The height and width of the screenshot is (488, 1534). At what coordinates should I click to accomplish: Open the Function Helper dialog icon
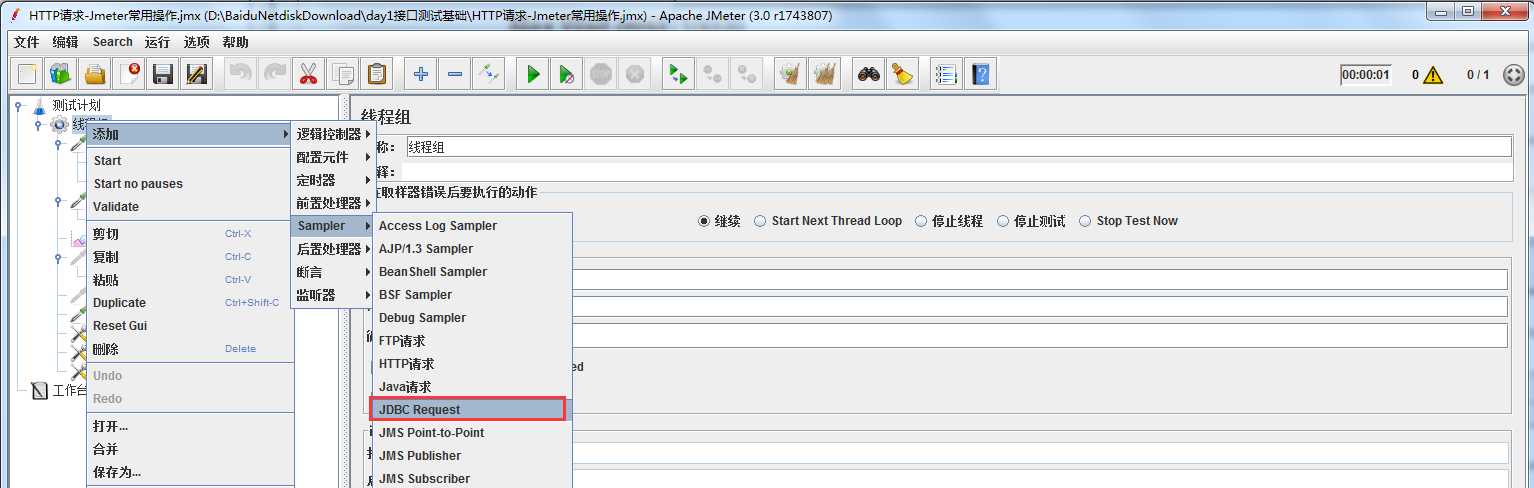947,74
